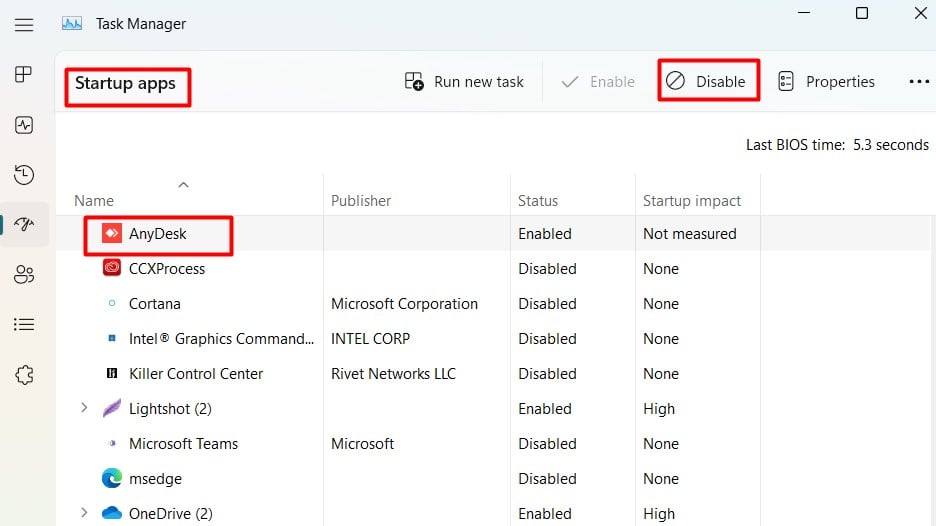Sort by the Publisher column header
The image size is (936, 526).
pyautogui.click(x=361, y=201)
